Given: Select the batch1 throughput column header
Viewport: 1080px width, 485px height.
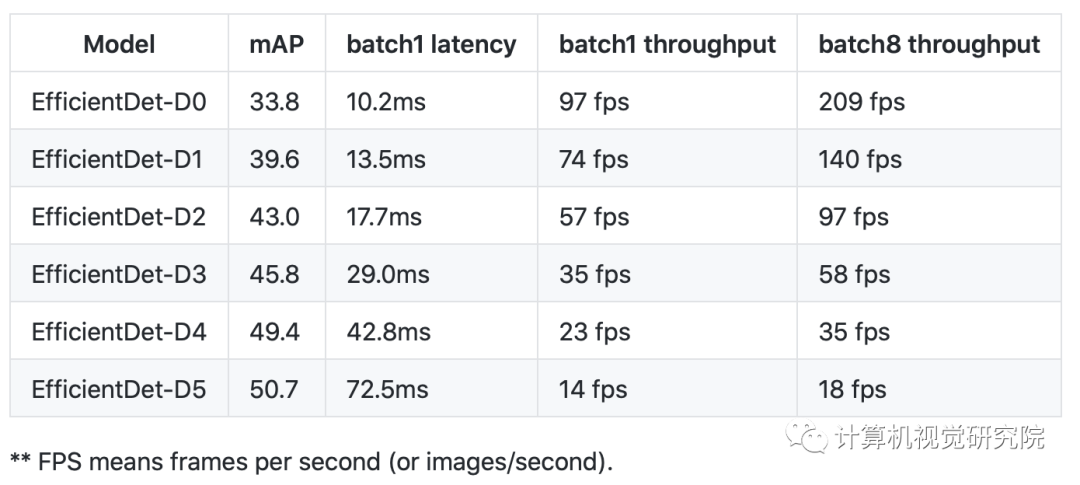Looking at the screenshot, I should click(x=667, y=44).
